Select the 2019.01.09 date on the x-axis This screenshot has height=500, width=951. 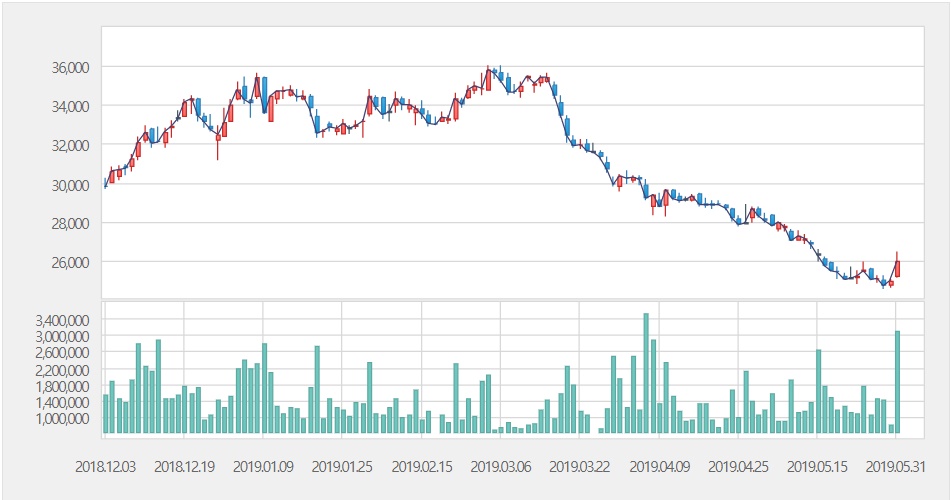[263, 466]
